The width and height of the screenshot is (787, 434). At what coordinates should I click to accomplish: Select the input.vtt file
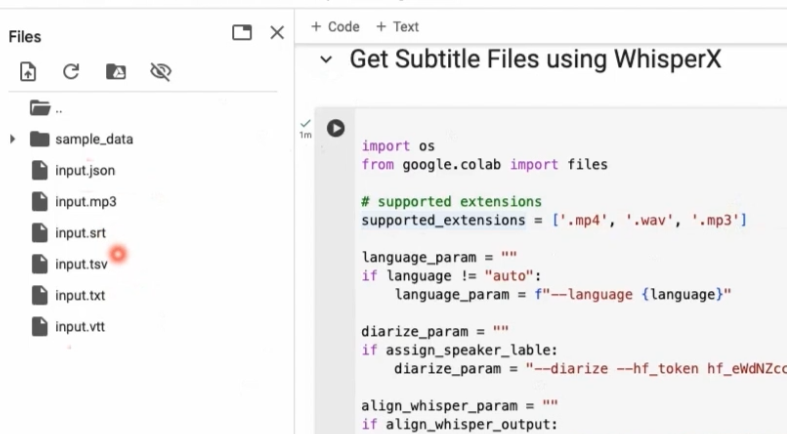(80, 326)
